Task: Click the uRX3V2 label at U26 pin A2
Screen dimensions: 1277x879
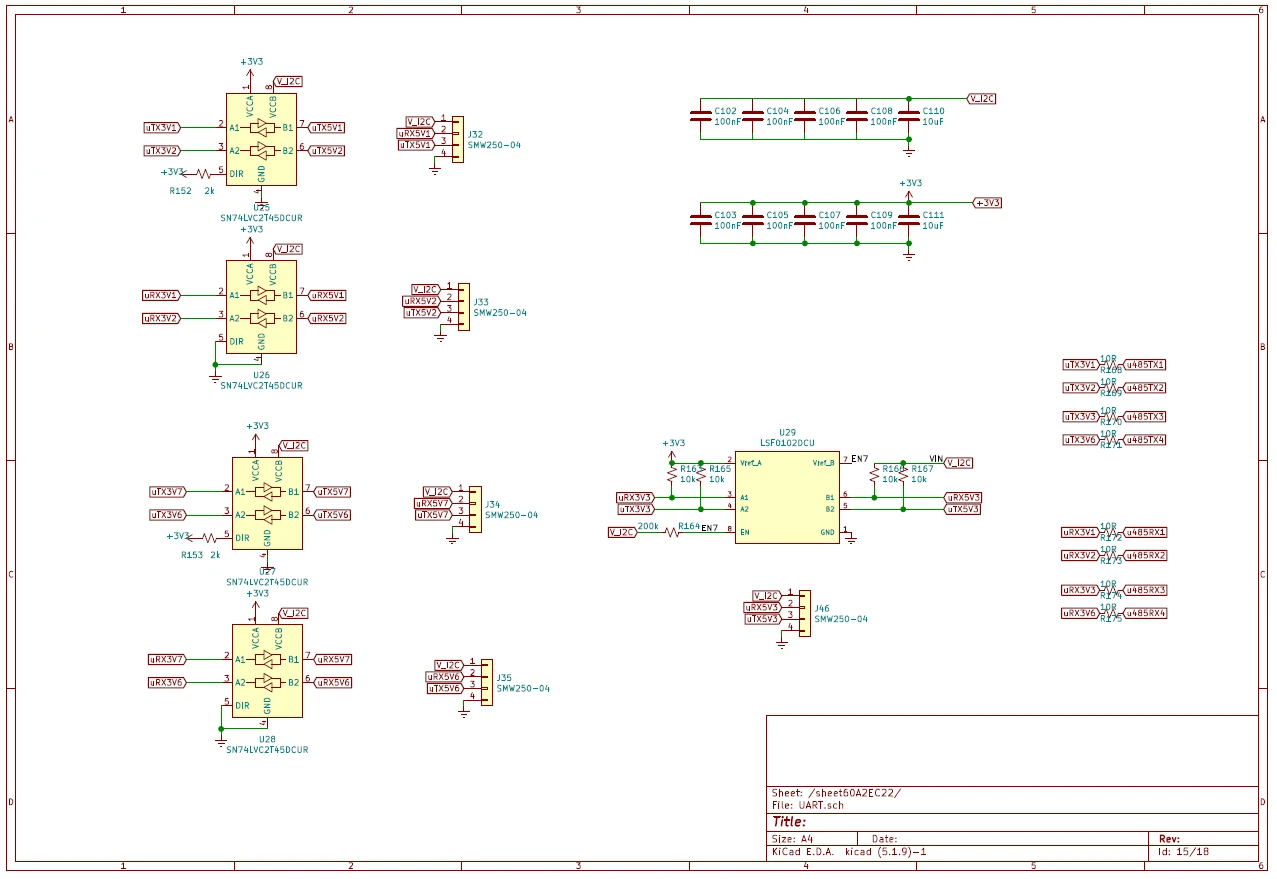Action: click(x=161, y=319)
